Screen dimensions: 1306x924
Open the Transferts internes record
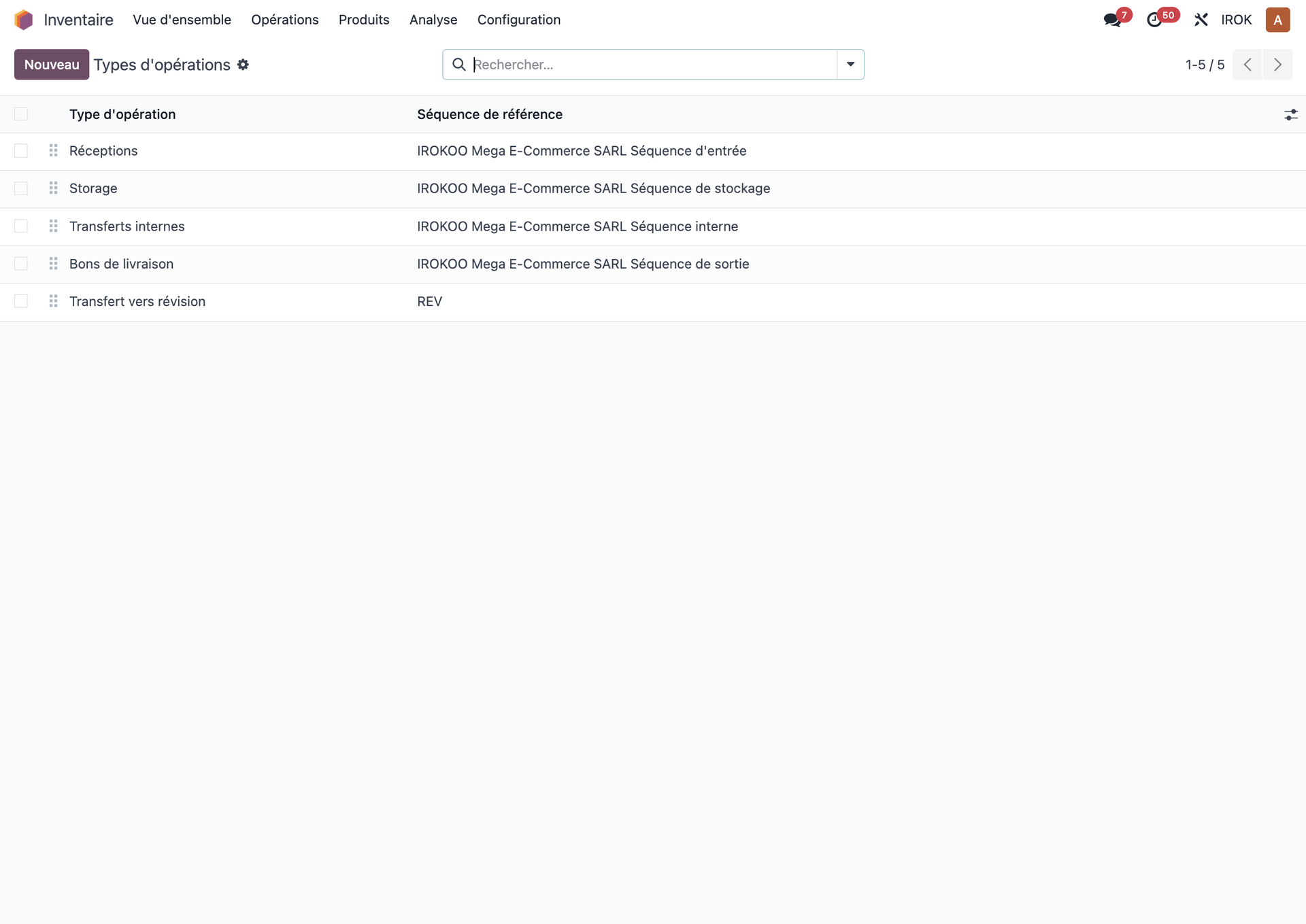click(x=127, y=226)
